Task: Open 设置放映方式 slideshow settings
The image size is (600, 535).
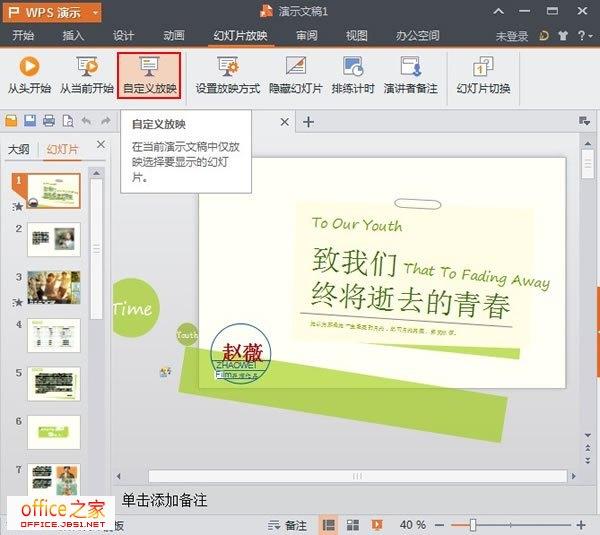Action: 227,75
